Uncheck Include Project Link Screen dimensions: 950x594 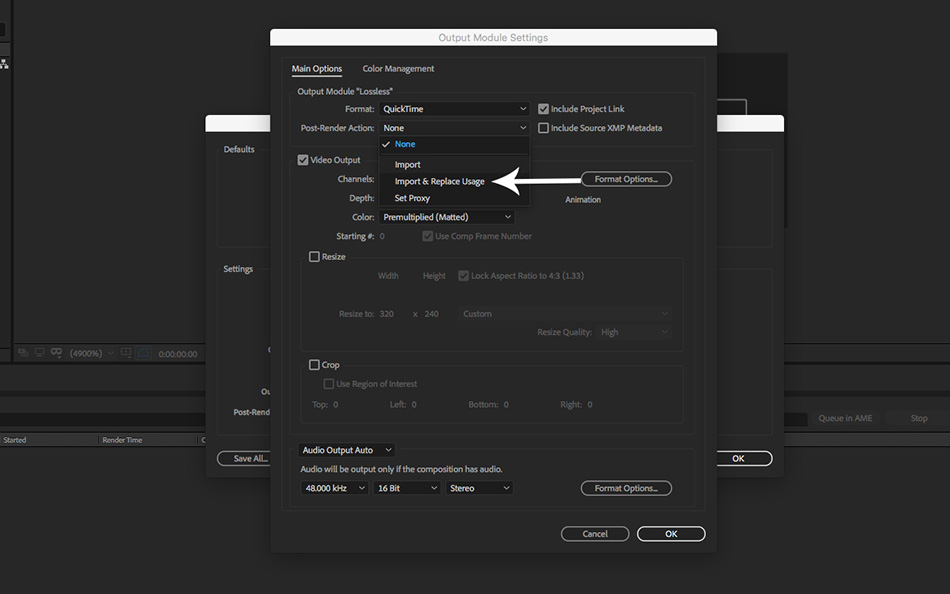(544, 109)
